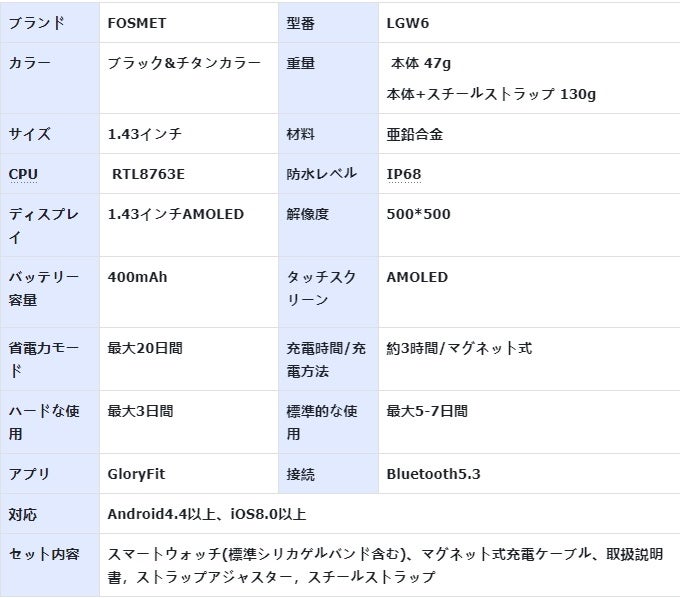This screenshot has height=598, width=680.
Task: Select the Bluetooth5.3 connection value
Action: [434, 474]
